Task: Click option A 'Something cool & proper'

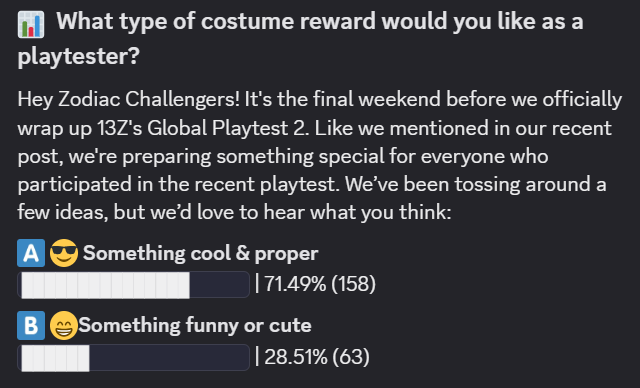Action: tap(200, 253)
